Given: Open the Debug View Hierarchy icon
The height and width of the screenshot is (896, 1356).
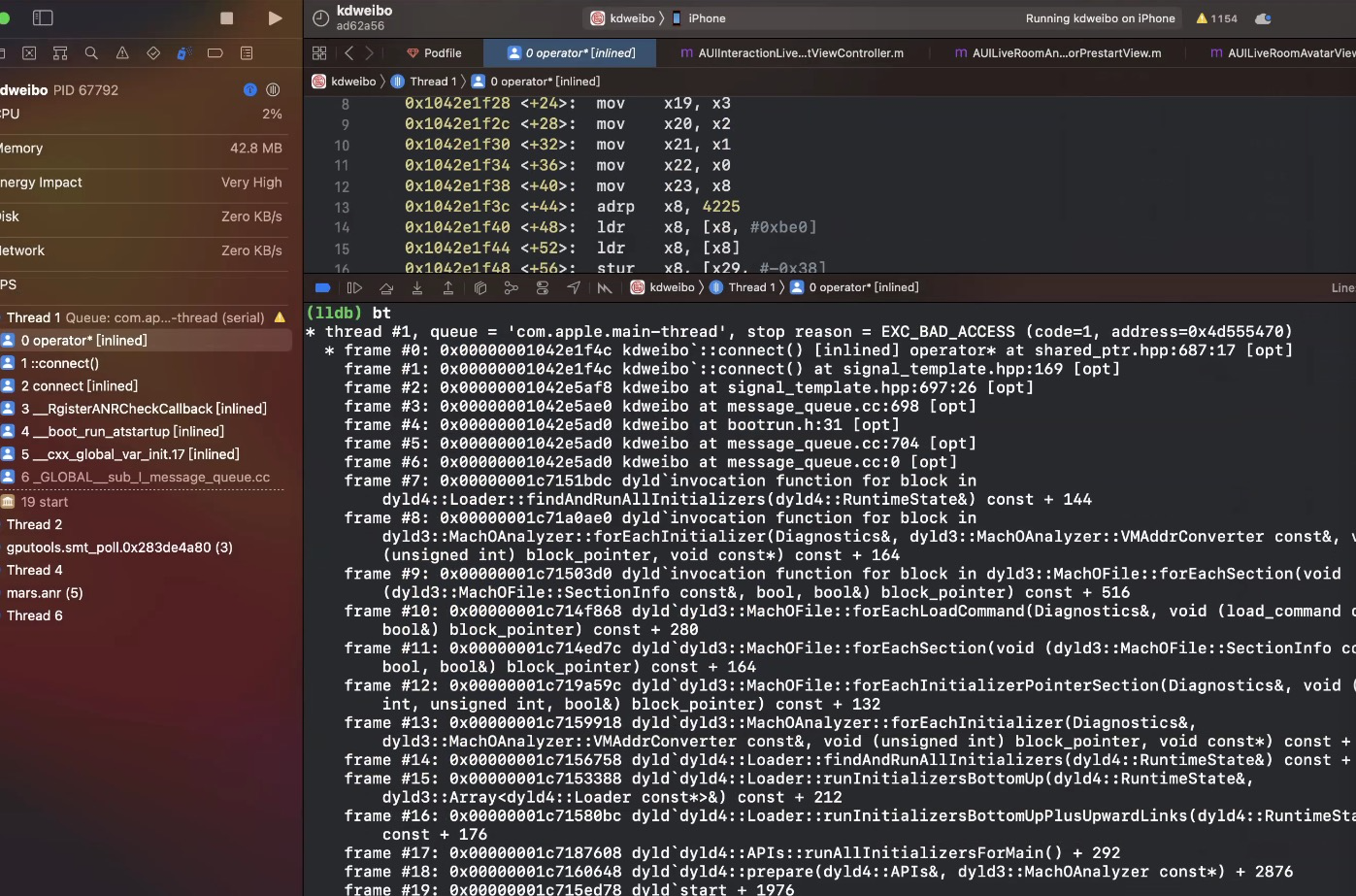Looking at the screenshot, I should (x=480, y=287).
